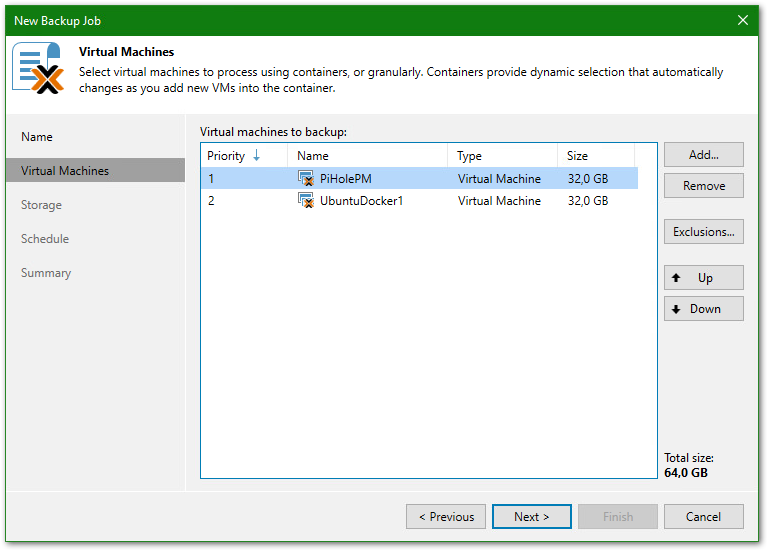Return to the Previous wizard page
The height and width of the screenshot is (551, 768).
pyautogui.click(x=446, y=517)
